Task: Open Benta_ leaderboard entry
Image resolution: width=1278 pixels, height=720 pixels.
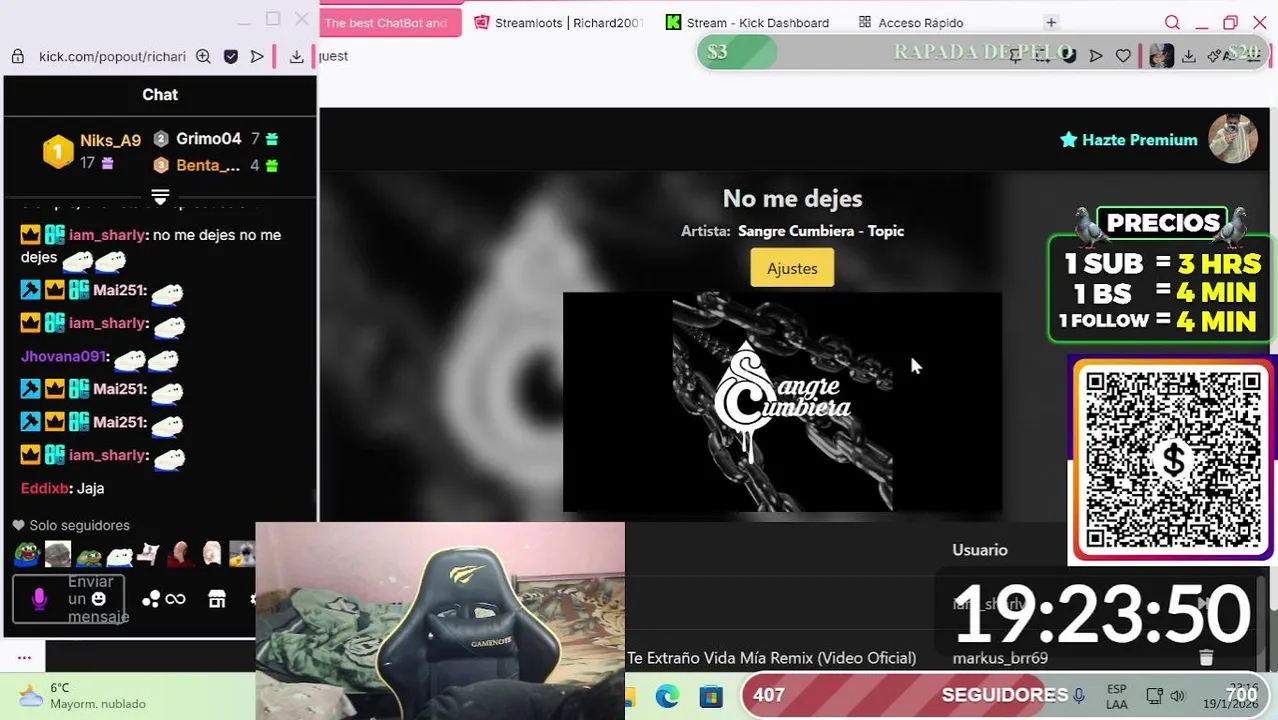Action: pos(216,165)
